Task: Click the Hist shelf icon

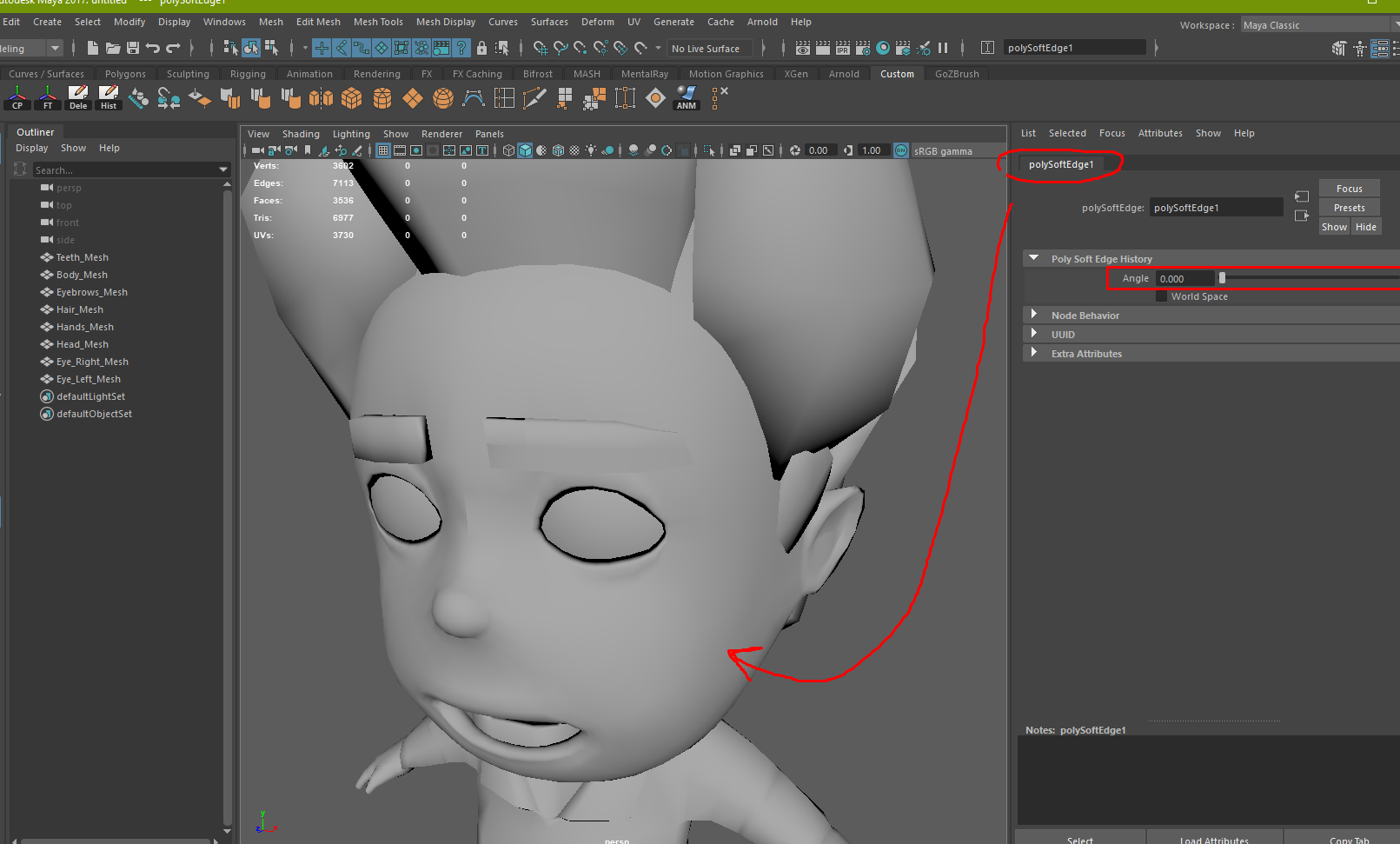Action: point(108,98)
